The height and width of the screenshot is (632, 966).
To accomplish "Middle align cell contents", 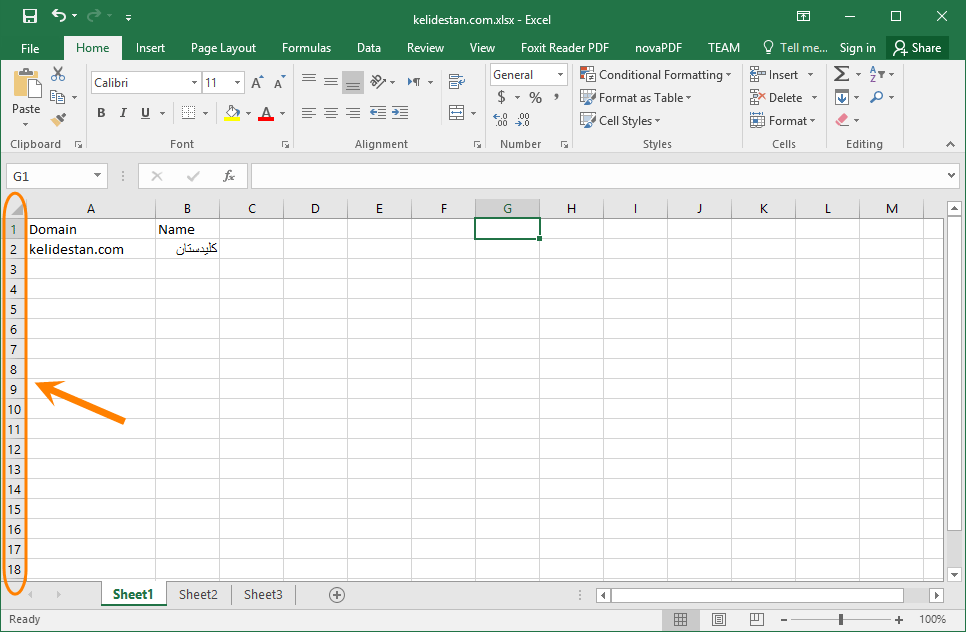I will (331, 81).
